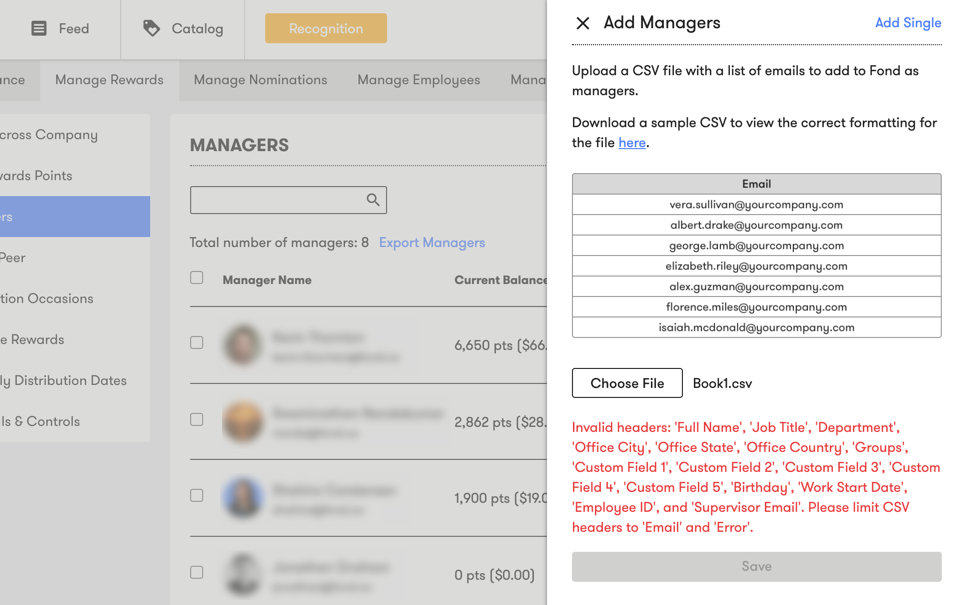Switch to Manage Employees tab
The image size is (965, 605).
[418, 80]
